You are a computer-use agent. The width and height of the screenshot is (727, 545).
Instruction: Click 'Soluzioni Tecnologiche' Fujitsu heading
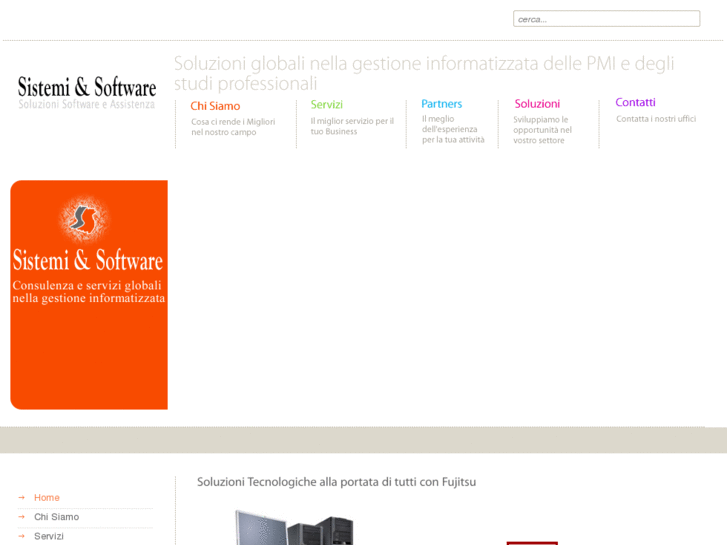pyautogui.click(x=336, y=482)
